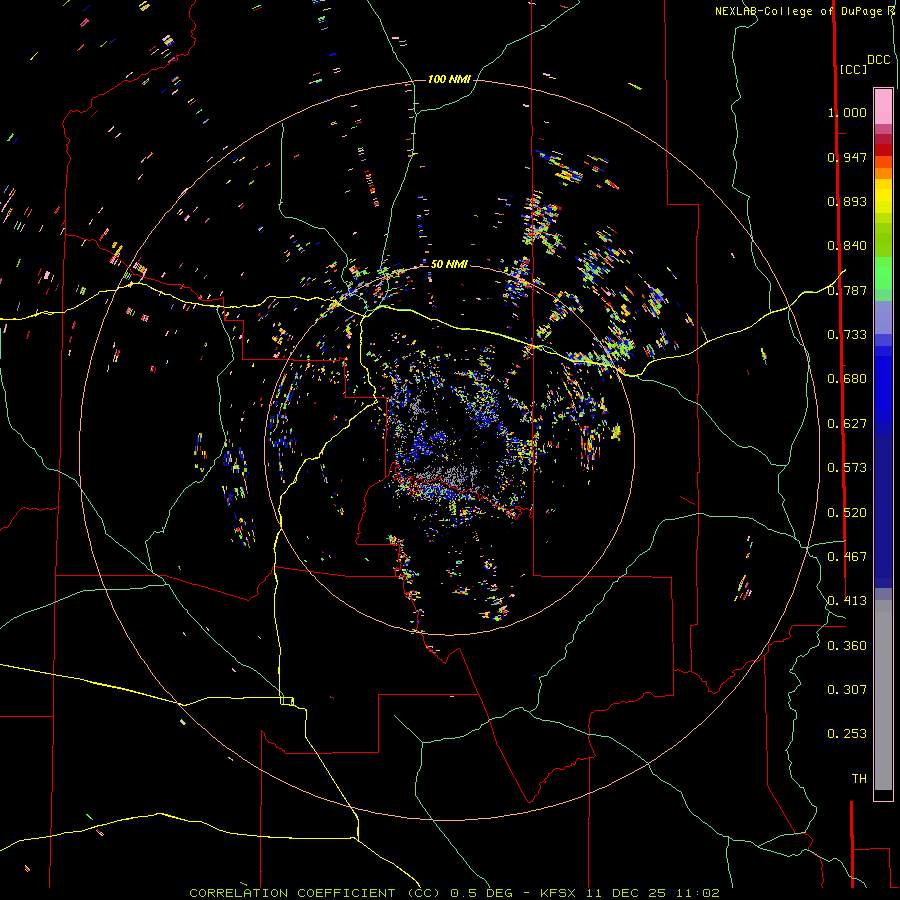Click the 0.787 scale value

coord(847,290)
